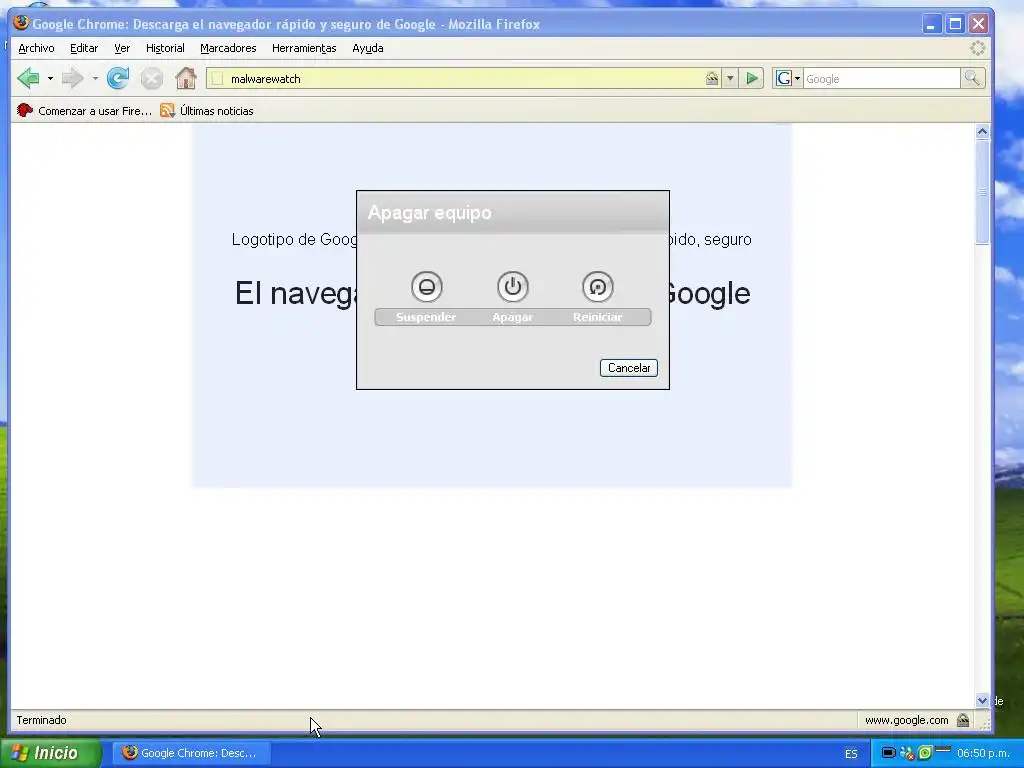
Task: Open the Editar menu
Action: (x=84, y=48)
